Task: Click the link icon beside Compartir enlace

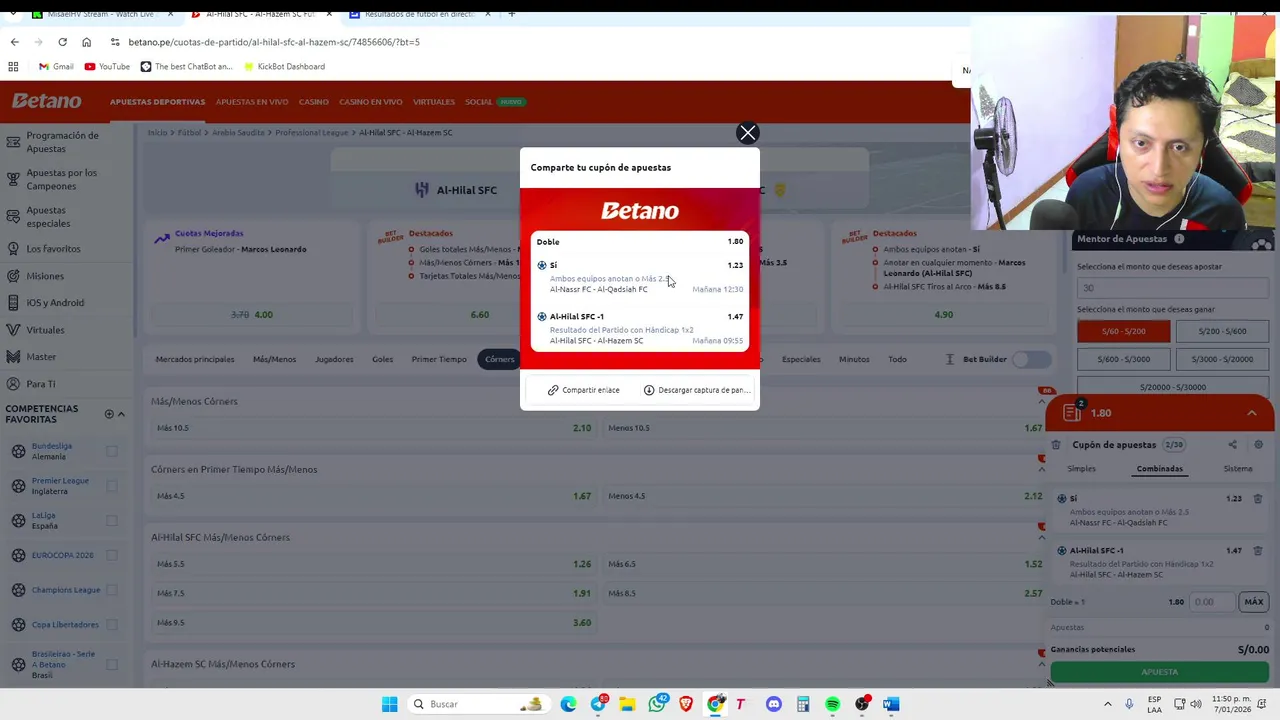Action: (x=553, y=390)
